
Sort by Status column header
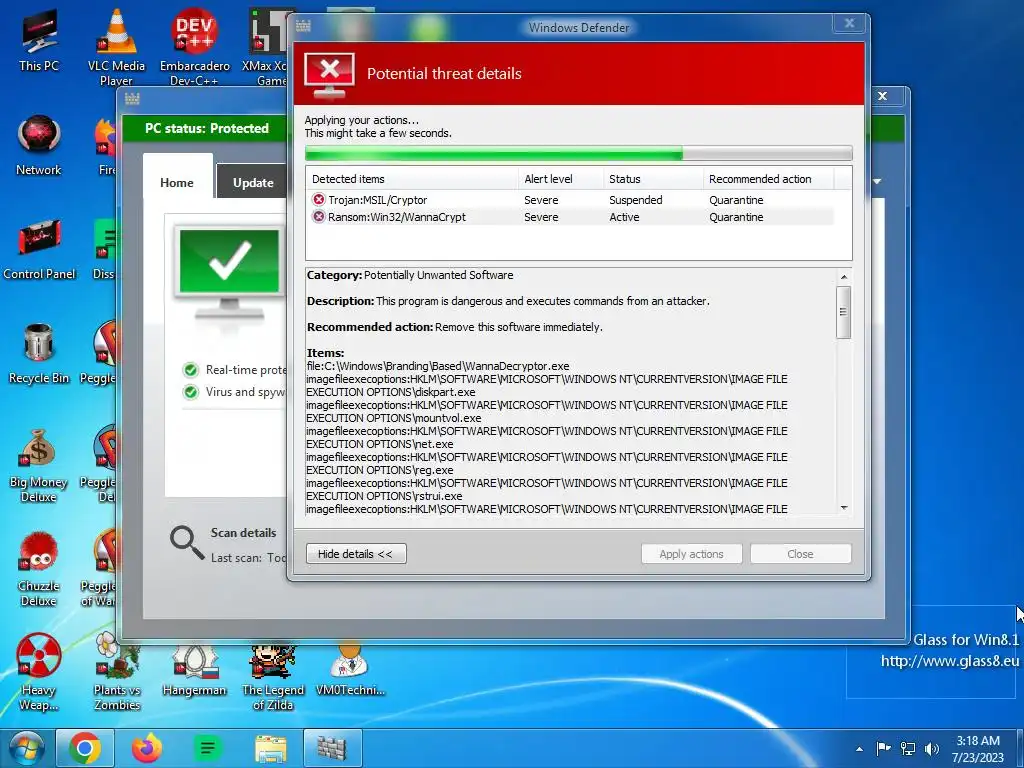[x=653, y=179]
